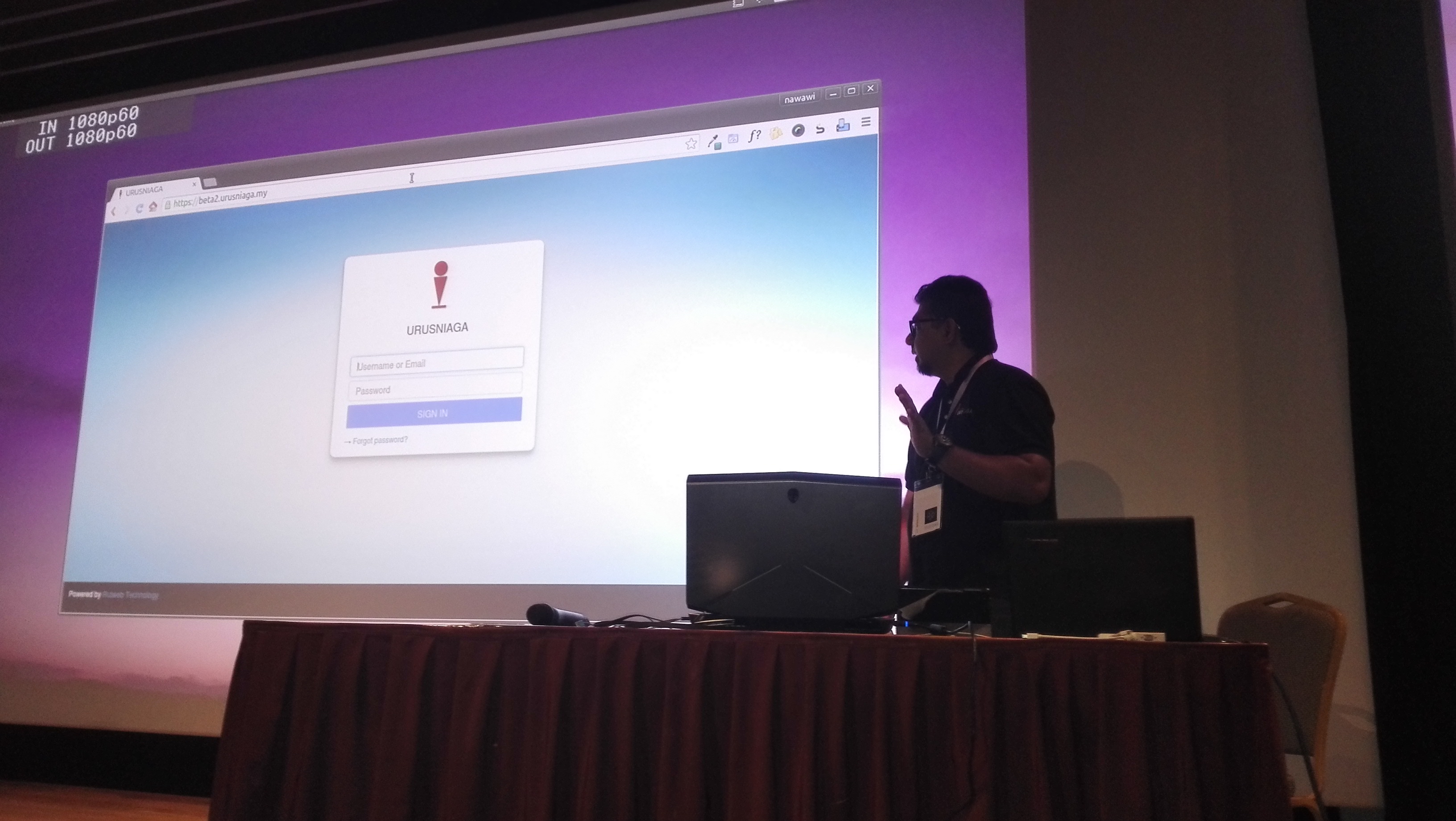Open a new browser tab
The image size is (1456, 821).
210,182
